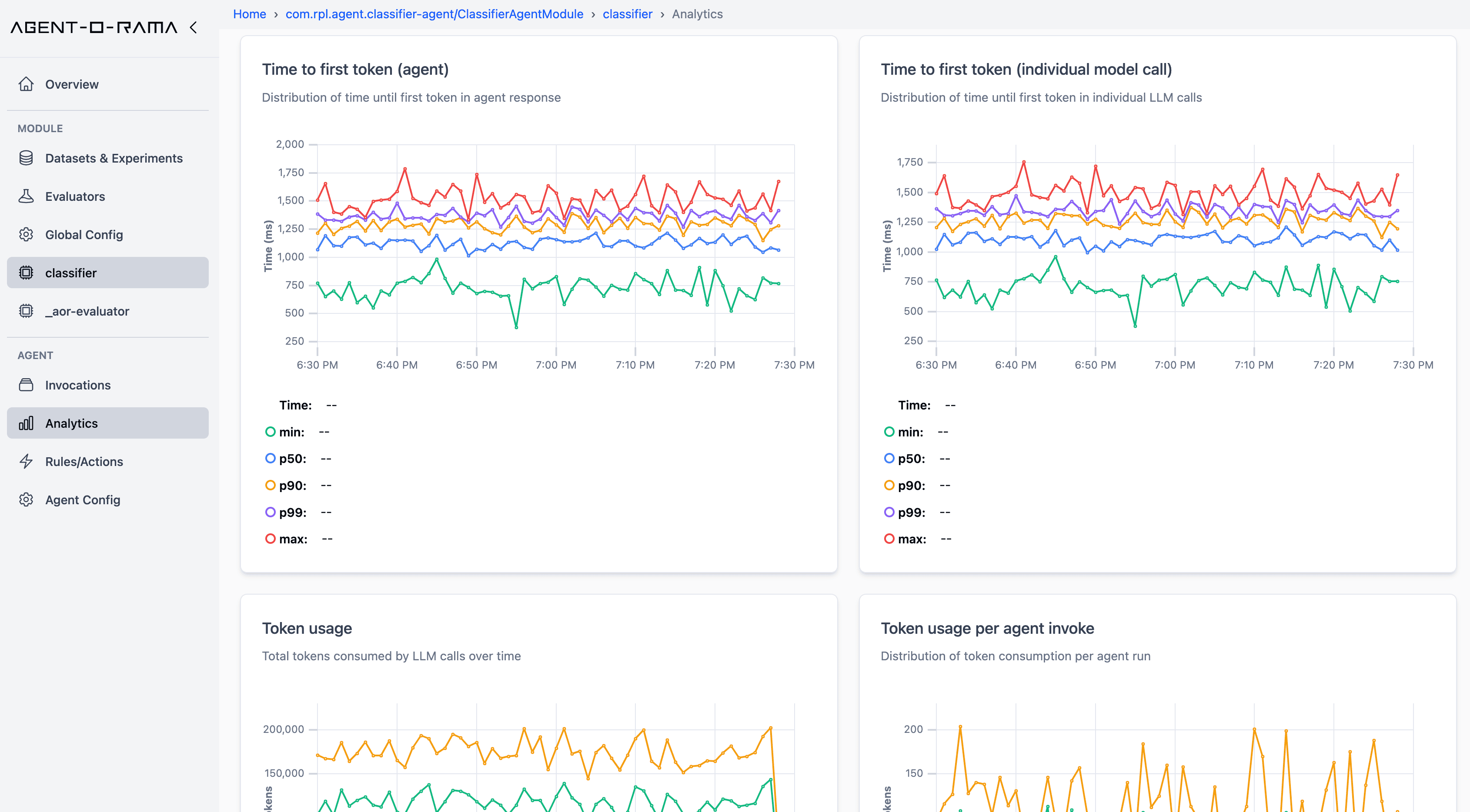Click the Agent-O-Rama logo
1470x812 pixels.
point(94,27)
